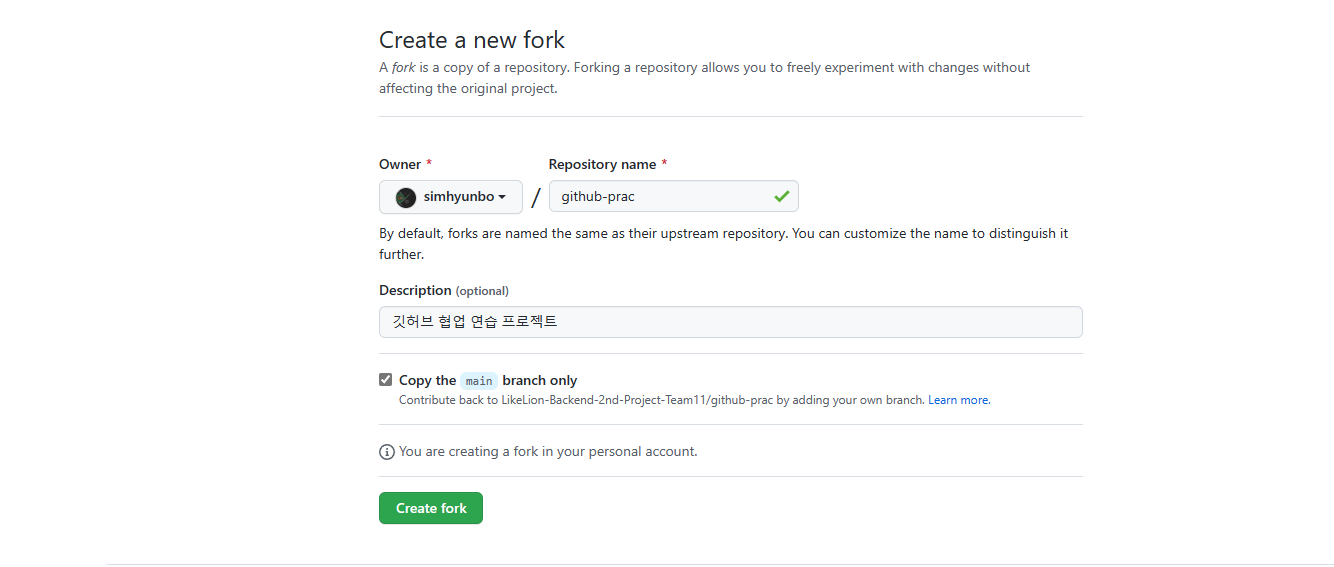Click the slash separator between owner and repository
Screen dimensions: 1334x567
point(536,197)
